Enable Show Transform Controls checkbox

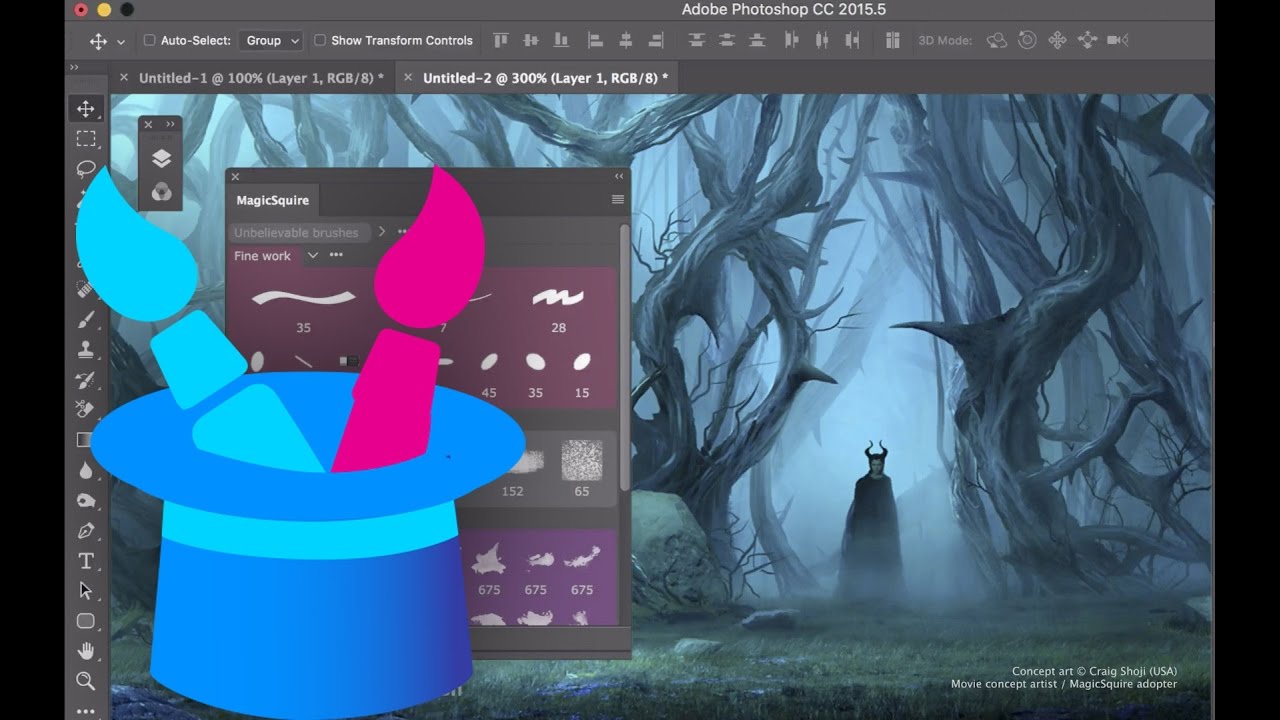tap(320, 41)
